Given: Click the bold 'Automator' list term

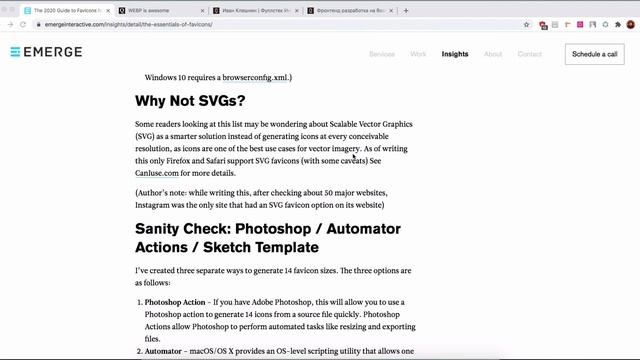Looking at the screenshot, I should tap(163, 351).
